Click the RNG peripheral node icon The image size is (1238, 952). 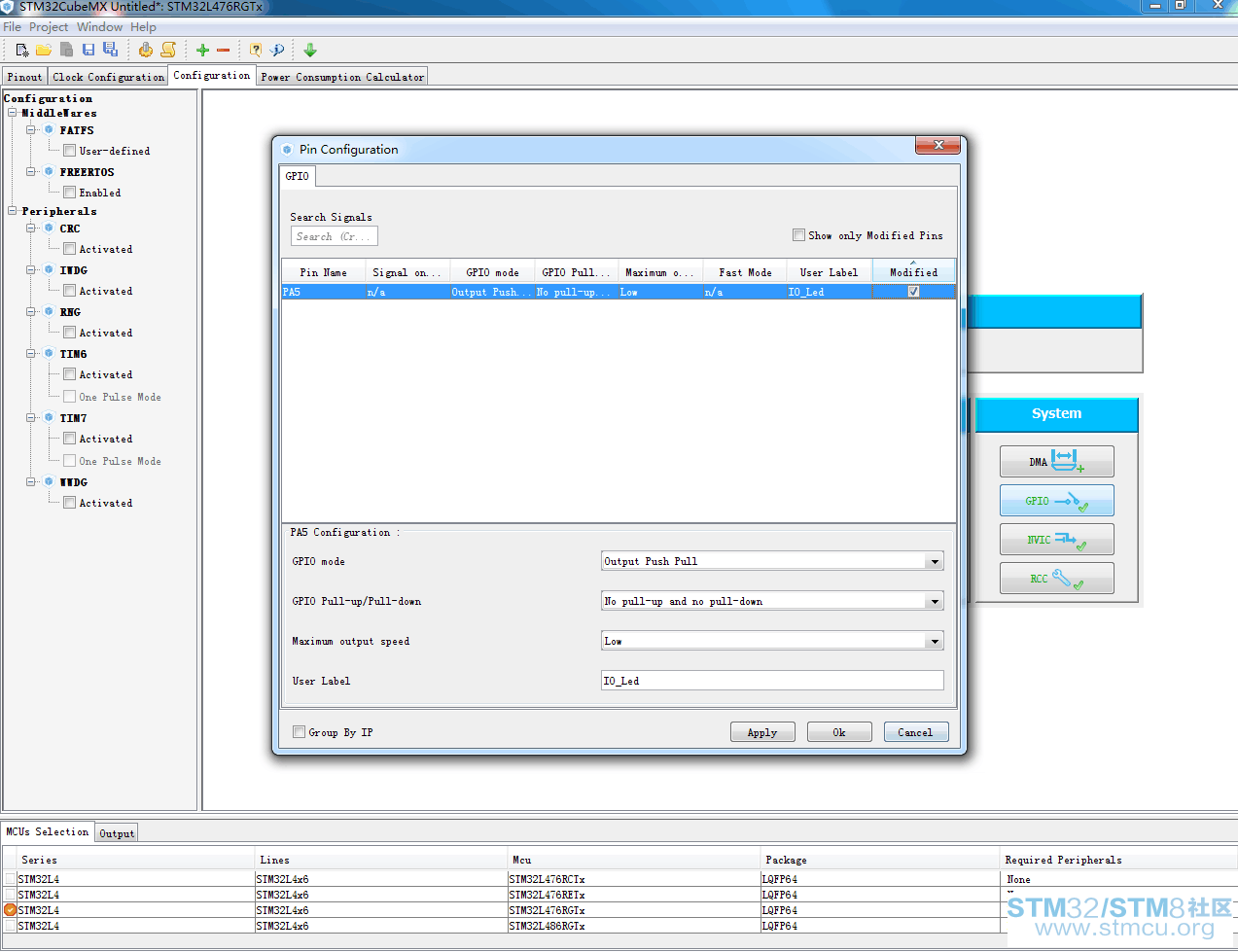click(49, 311)
